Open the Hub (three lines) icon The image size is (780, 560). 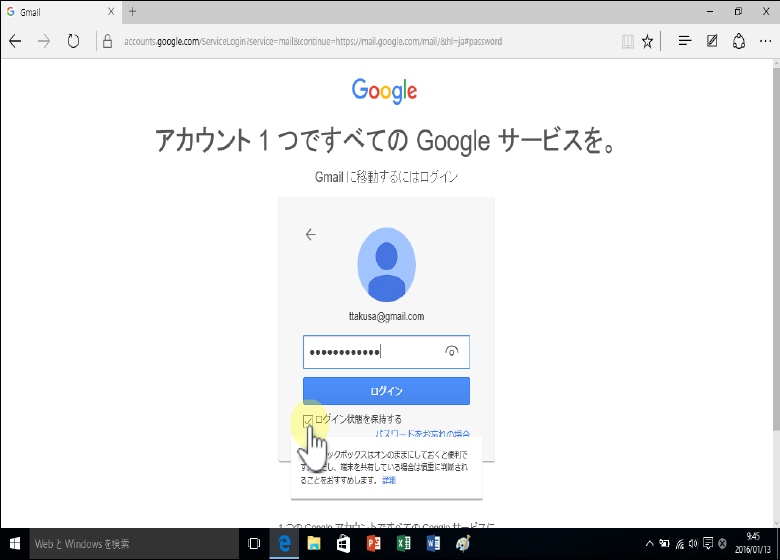tap(685, 41)
